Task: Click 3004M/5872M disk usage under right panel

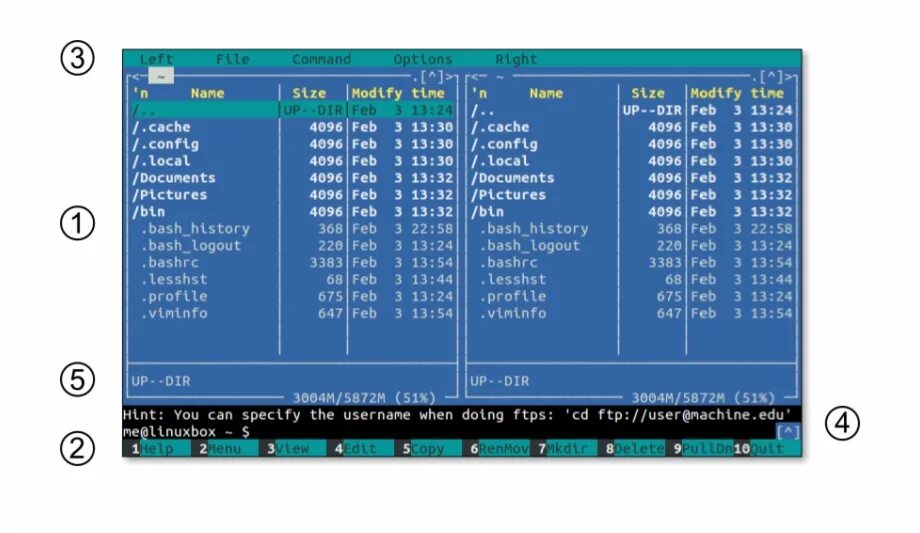Action: [x=703, y=398]
